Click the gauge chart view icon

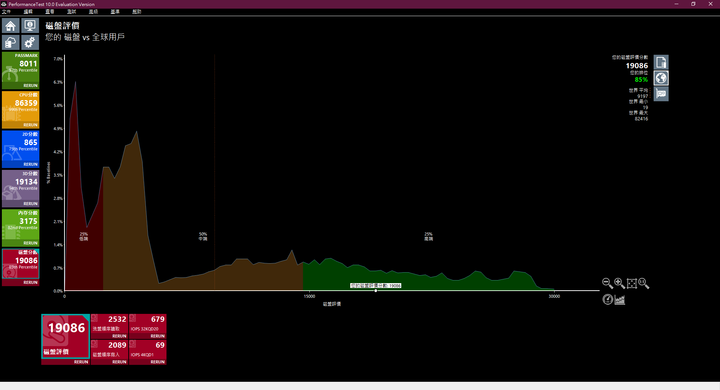607,300
